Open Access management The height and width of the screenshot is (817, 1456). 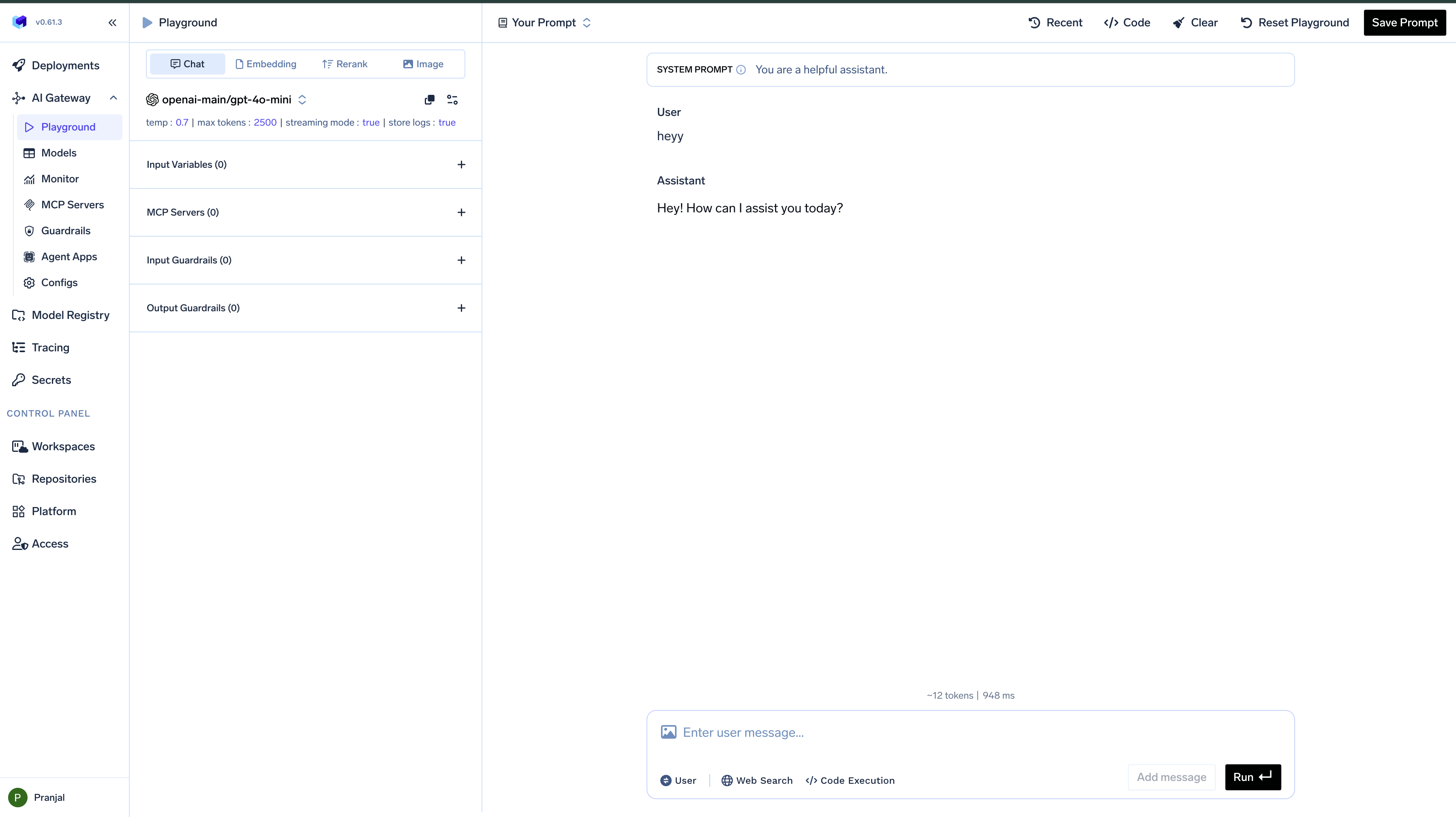[50, 544]
